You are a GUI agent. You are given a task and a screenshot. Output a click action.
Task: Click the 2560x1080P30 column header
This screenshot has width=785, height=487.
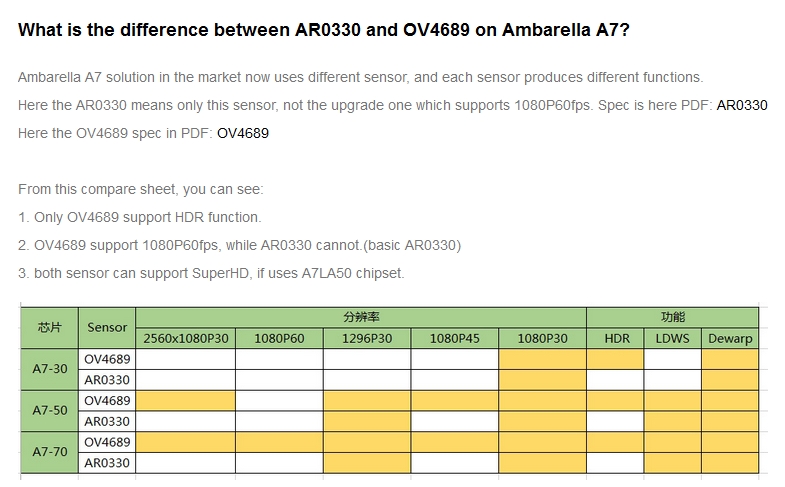185,338
